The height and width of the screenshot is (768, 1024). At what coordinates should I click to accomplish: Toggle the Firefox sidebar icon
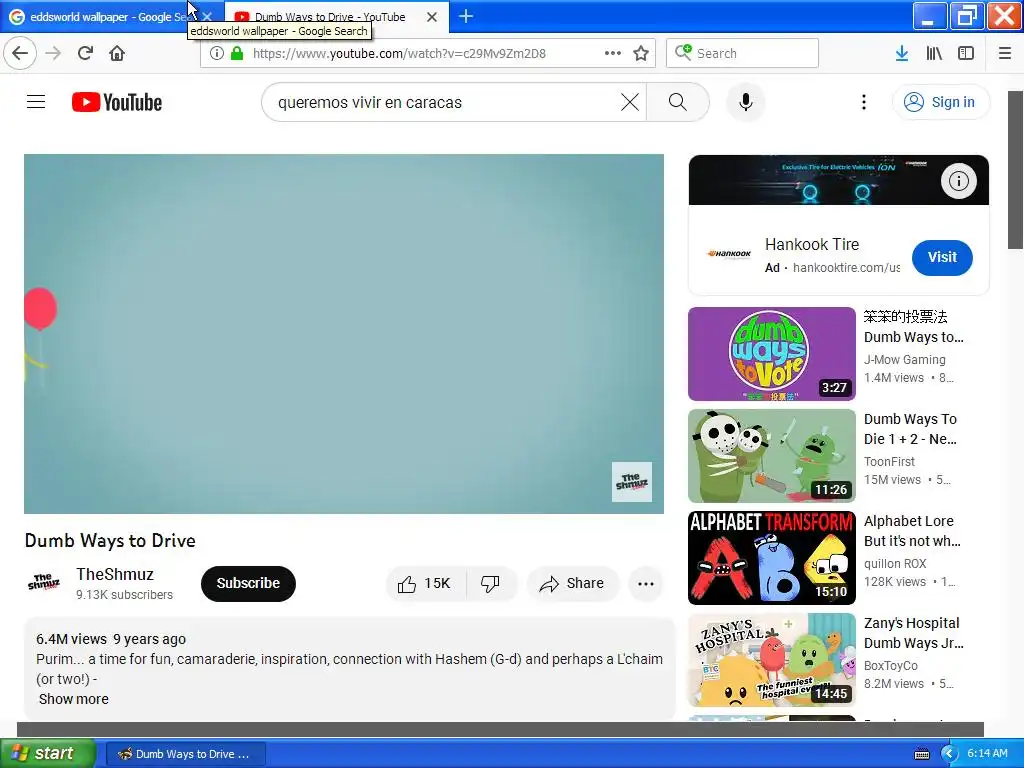coord(966,53)
